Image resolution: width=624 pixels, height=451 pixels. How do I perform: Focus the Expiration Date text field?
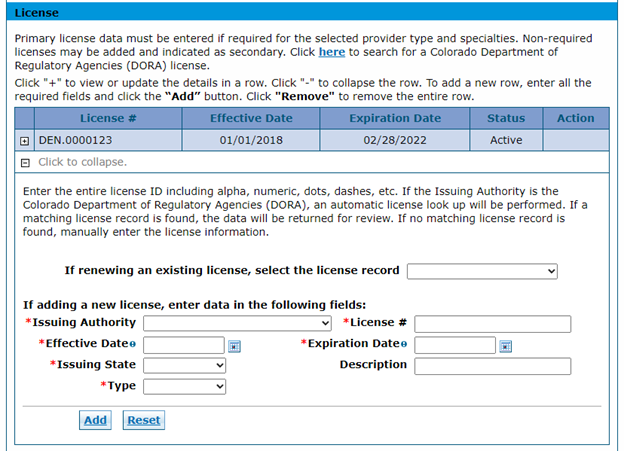pos(455,345)
